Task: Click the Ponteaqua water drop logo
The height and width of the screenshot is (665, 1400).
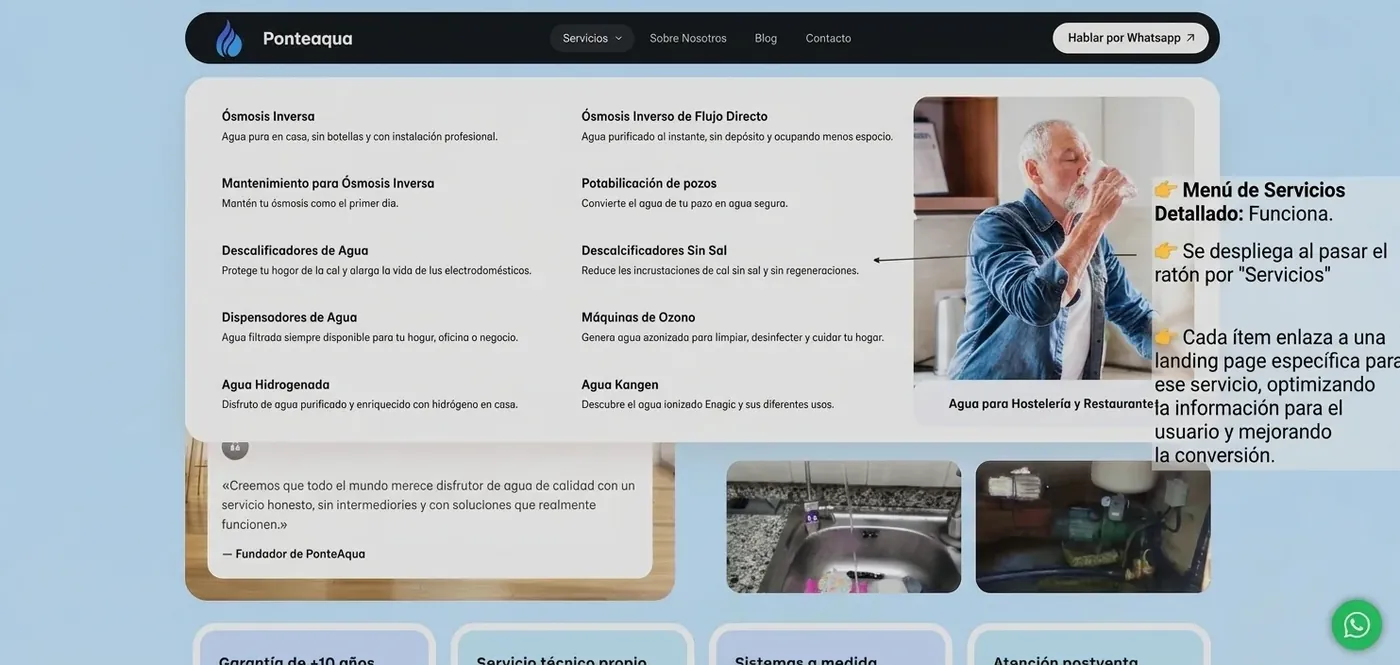Action: tap(229, 38)
